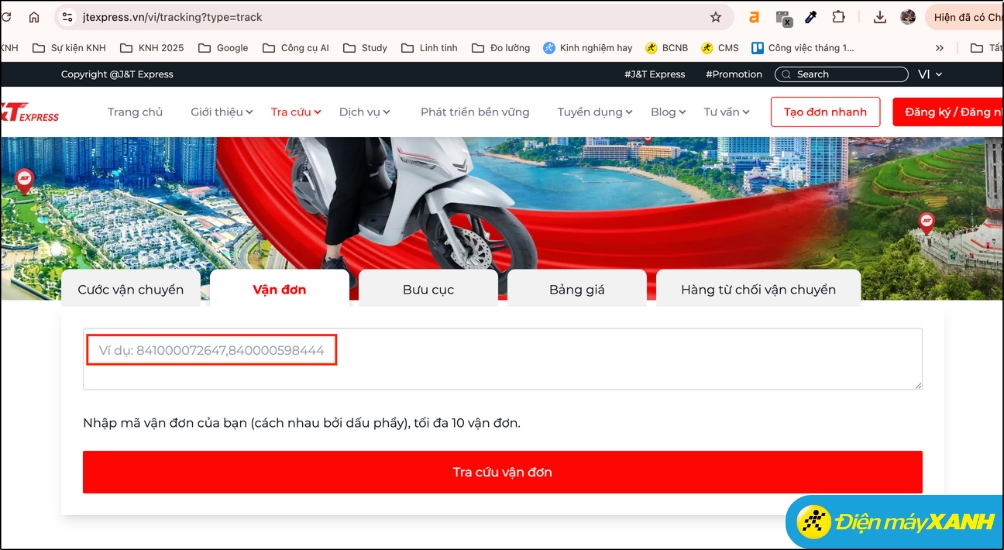Expand the Giới thiệu menu
Viewport: 1004px width, 550px height.
222,112
